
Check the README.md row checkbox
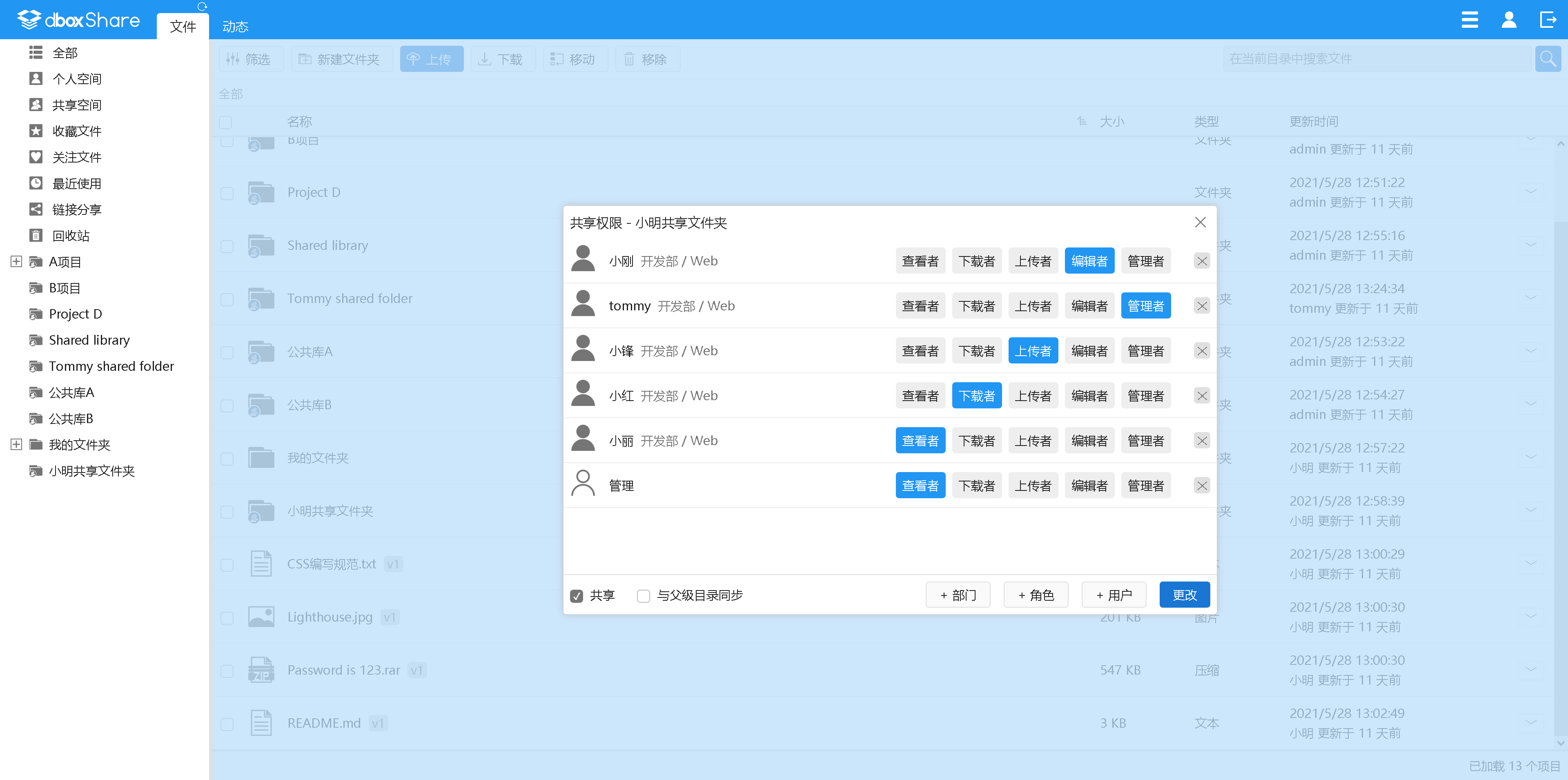pyautogui.click(x=227, y=724)
